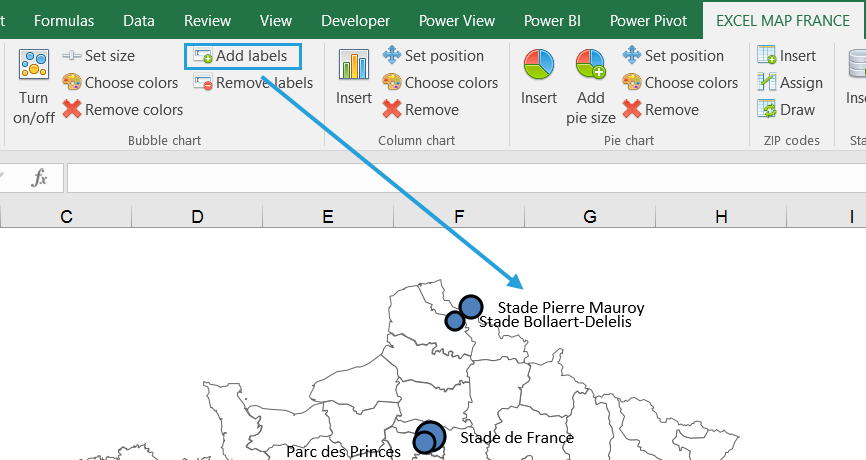The height and width of the screenshot is (460, 866).
Task: Insert a pie chart
Action: 538,77
